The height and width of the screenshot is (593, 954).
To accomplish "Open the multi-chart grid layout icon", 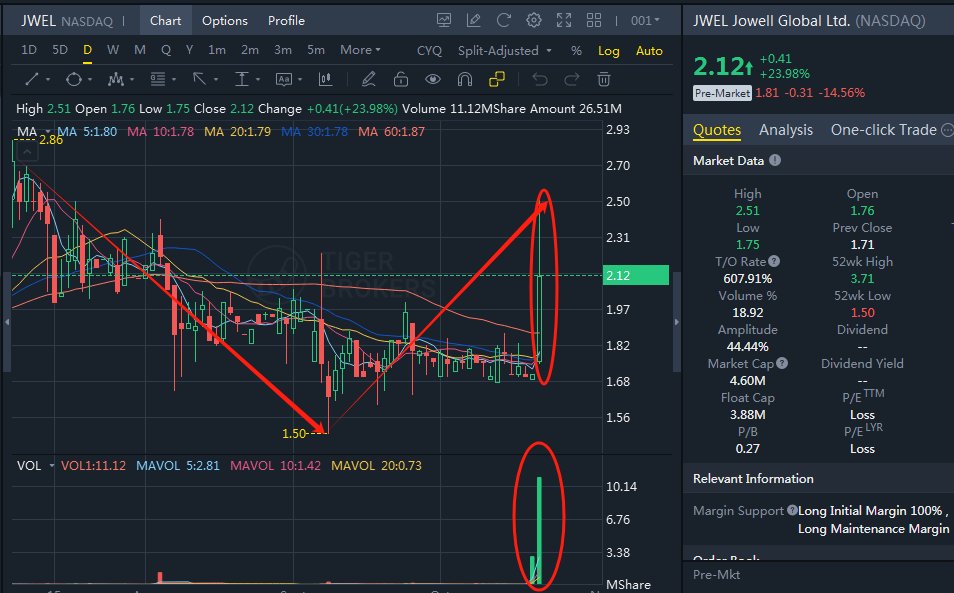I will (x=594, y=20).
